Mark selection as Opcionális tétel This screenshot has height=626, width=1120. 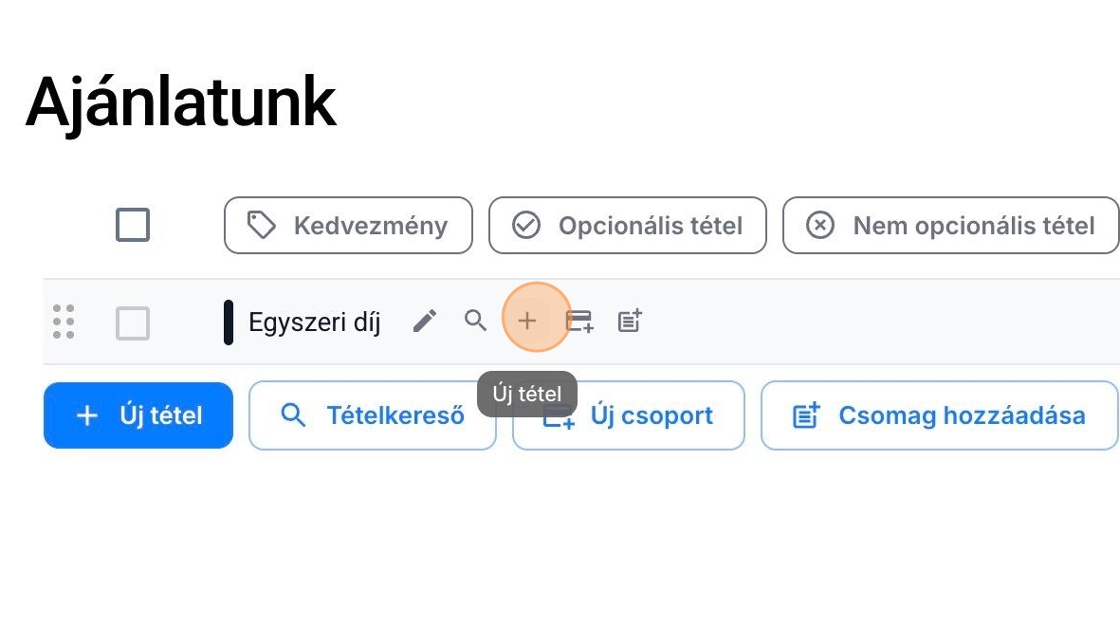coord(627,226)
